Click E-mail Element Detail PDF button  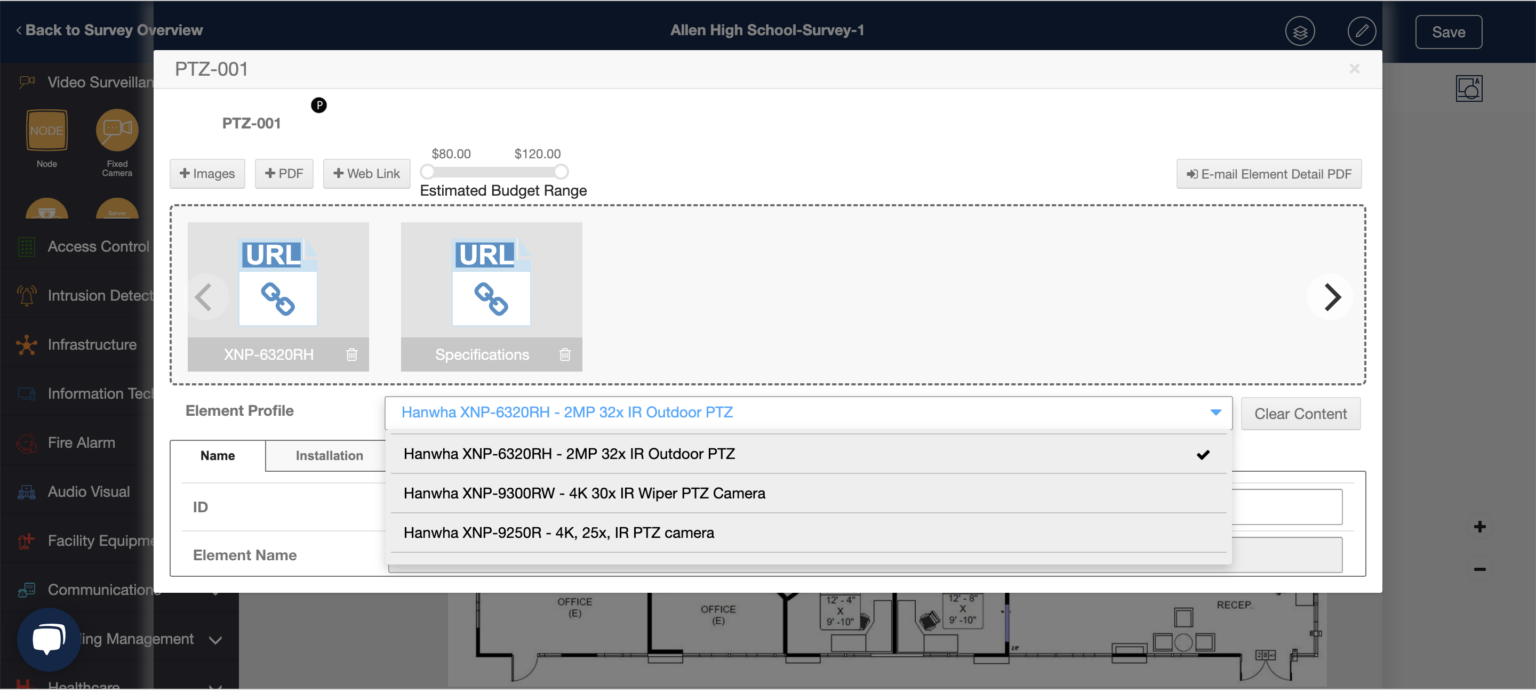pos(1268,174)
